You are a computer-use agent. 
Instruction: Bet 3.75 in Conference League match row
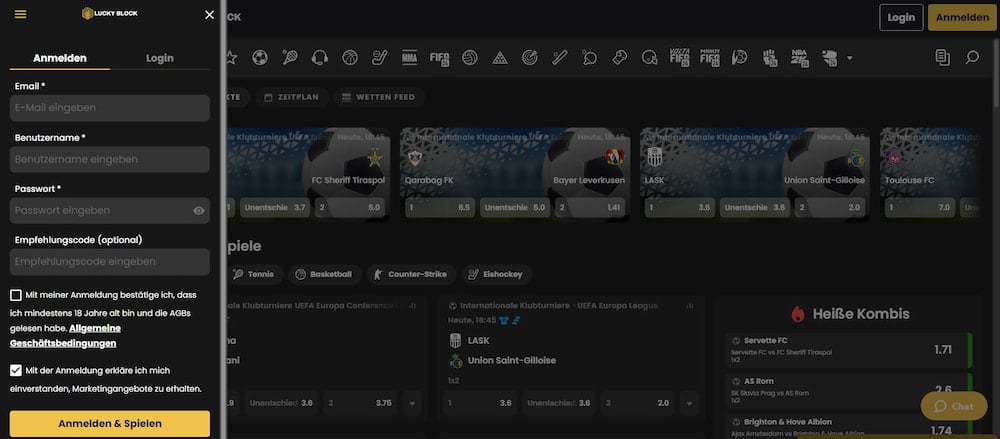[x=359, y=403]
